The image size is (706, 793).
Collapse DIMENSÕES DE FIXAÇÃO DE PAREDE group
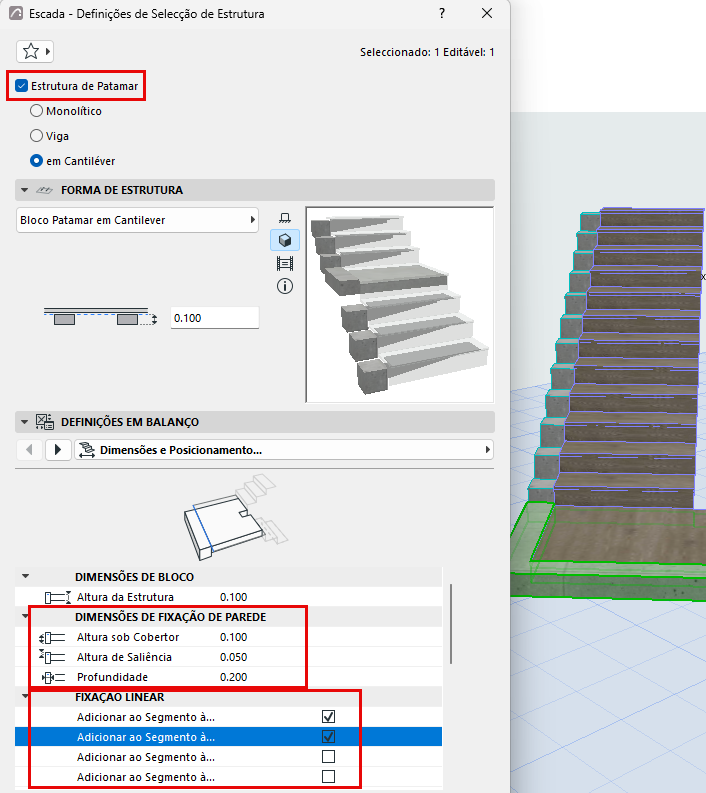25,616
